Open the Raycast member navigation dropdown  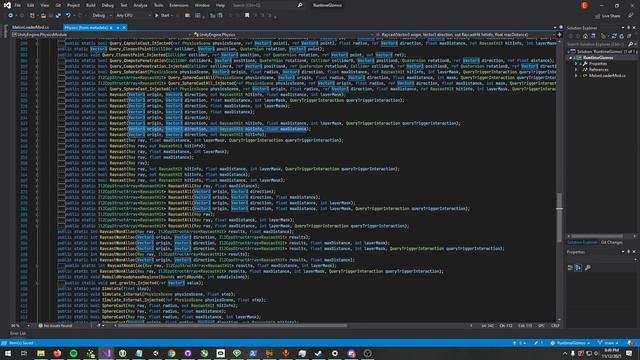point(464,35)
